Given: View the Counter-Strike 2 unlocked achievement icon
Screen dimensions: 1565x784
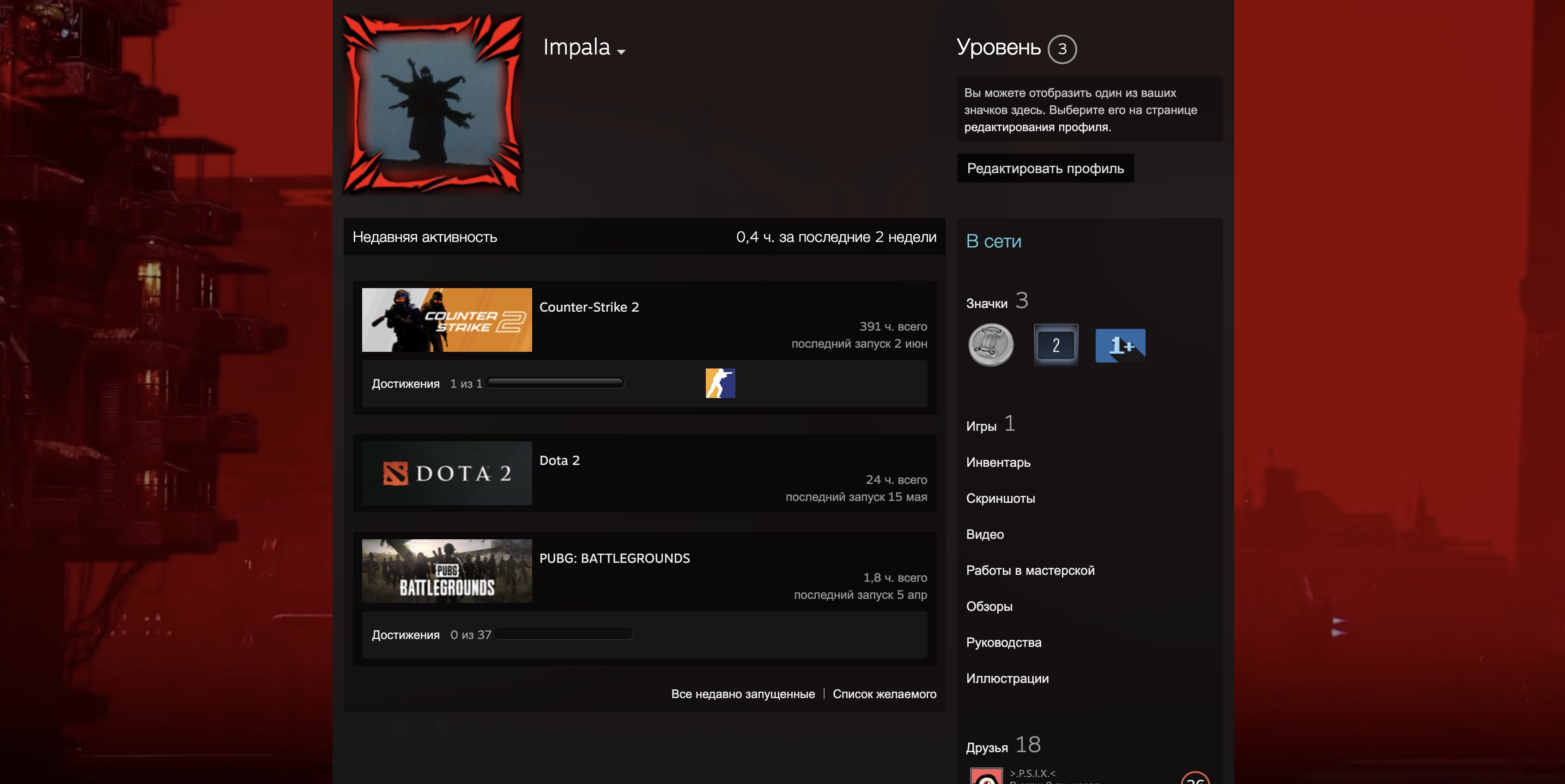Looking at the screenshot, I should click(720, 383).
